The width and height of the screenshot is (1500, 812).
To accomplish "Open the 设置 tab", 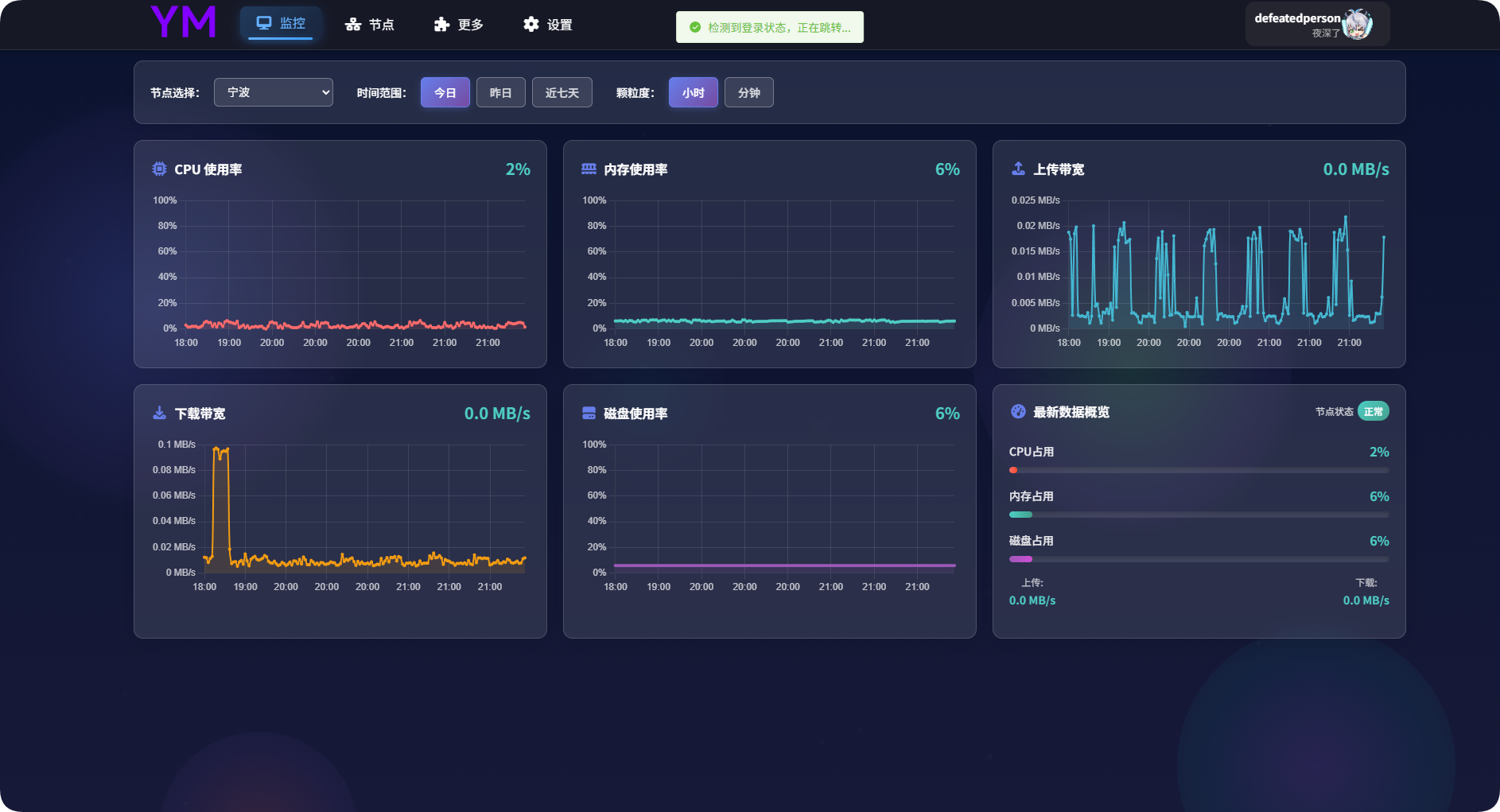I will [x=548, y=25].
